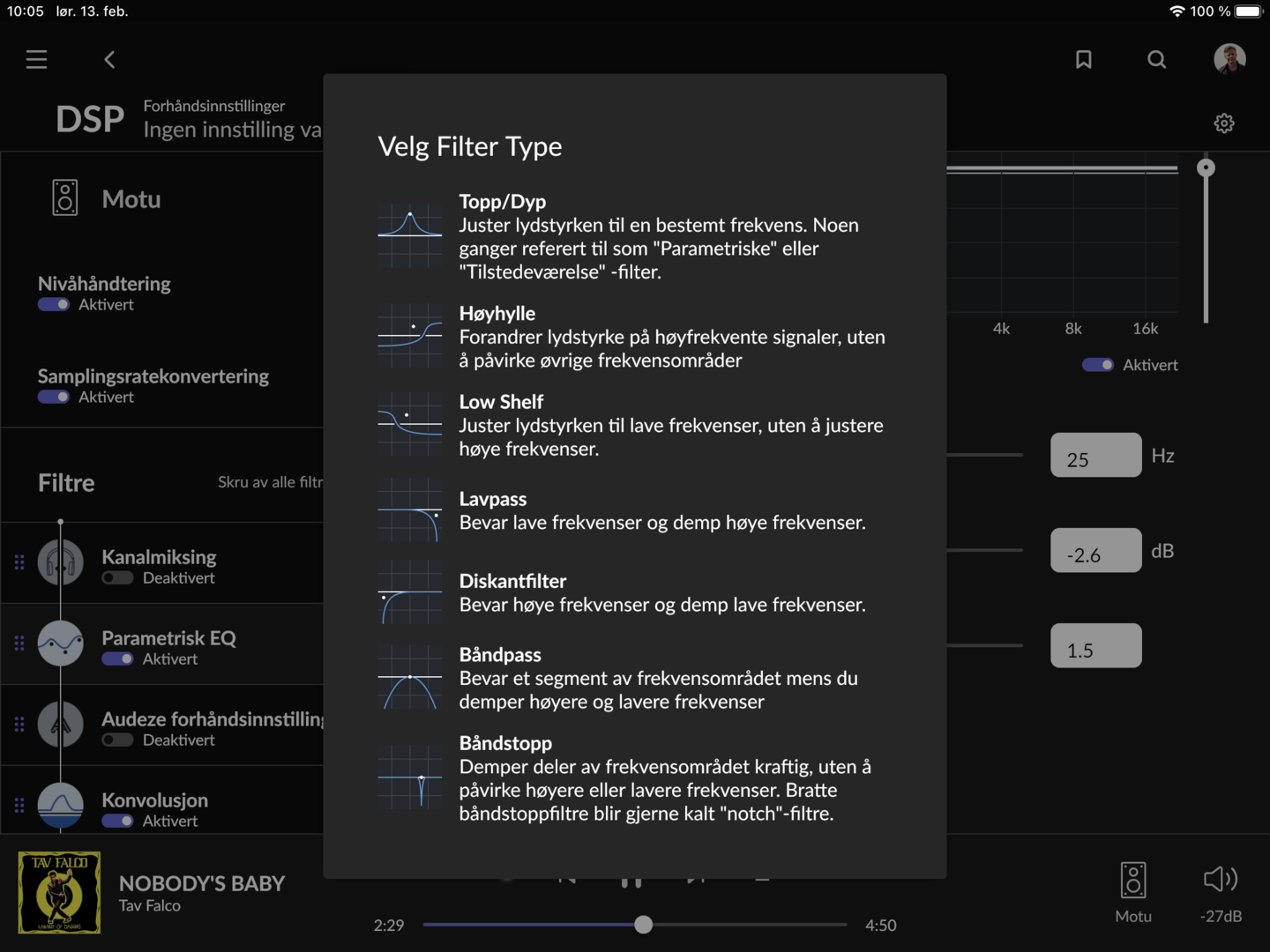The width and height of the screenshot is (1270, 952).
Task: Enable the Kanalmiksing filter toggle
Action: click(x=117, y=578)
